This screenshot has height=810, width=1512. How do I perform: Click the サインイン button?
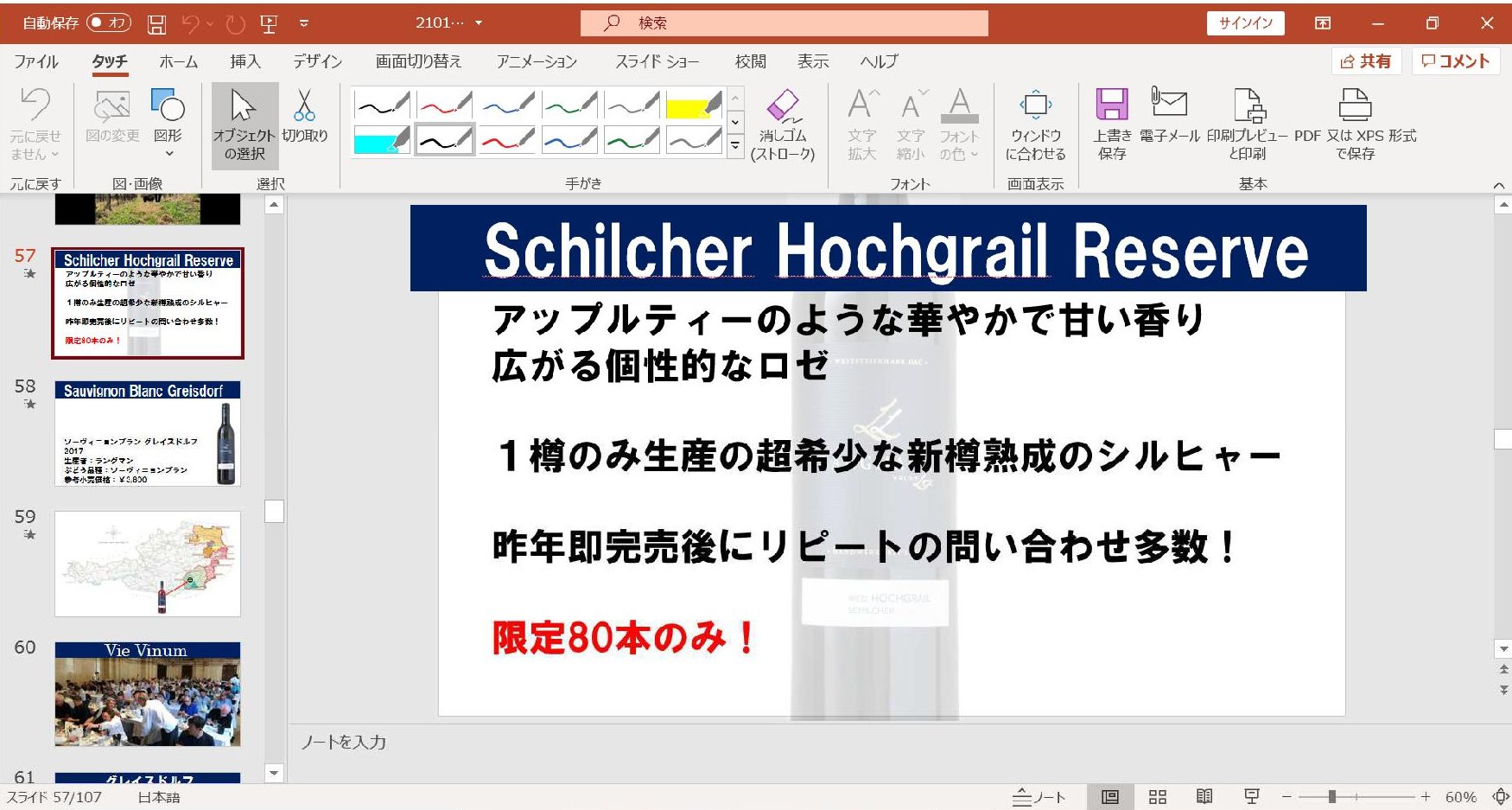tap(1245, 23)
